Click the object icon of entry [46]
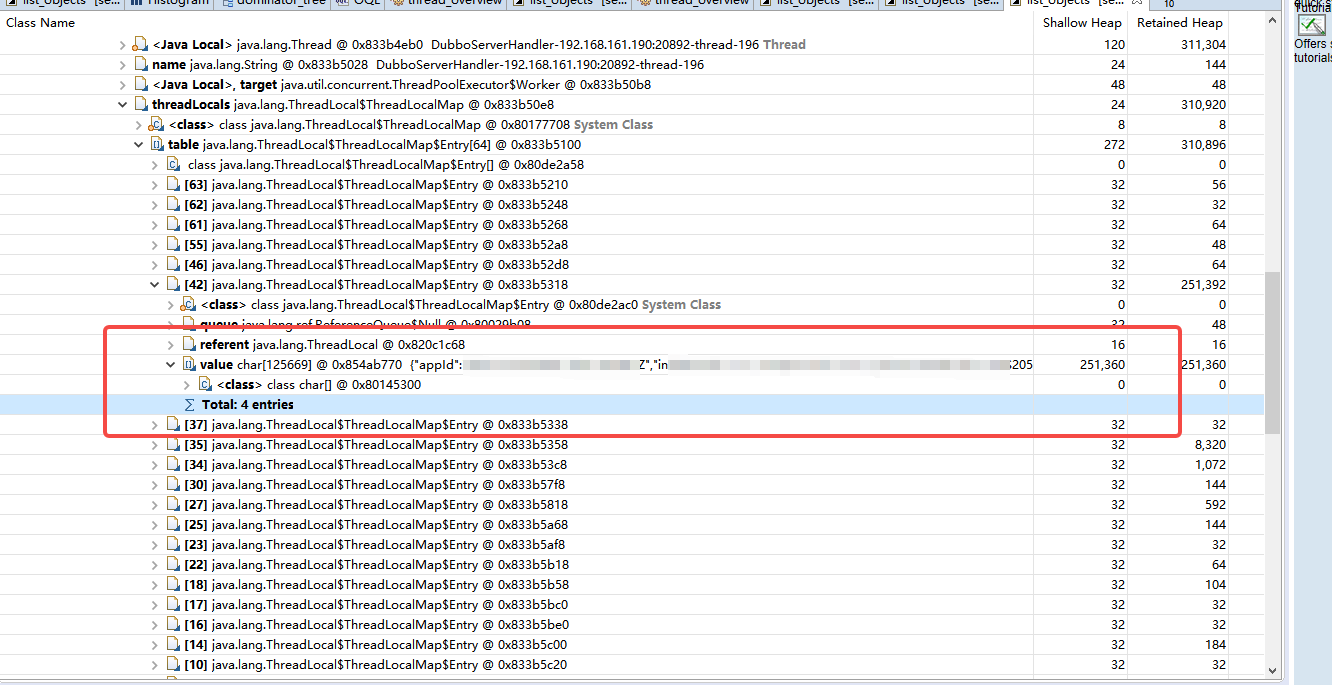Screen dimensions: 1332x685 pos(173,265)
